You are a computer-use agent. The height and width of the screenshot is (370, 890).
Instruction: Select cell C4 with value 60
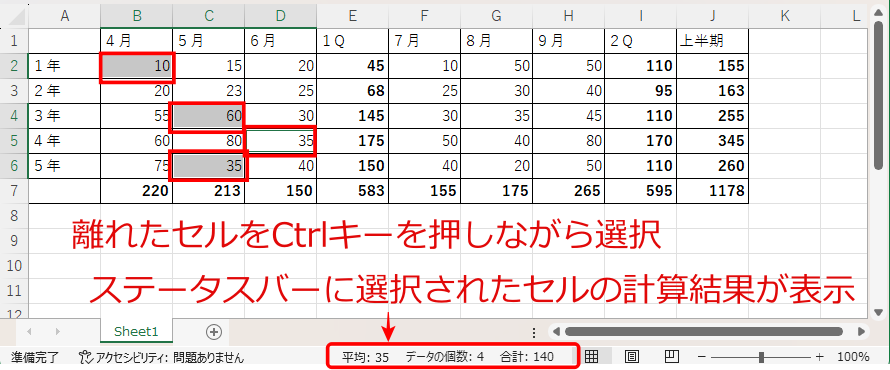coord(209,116)
